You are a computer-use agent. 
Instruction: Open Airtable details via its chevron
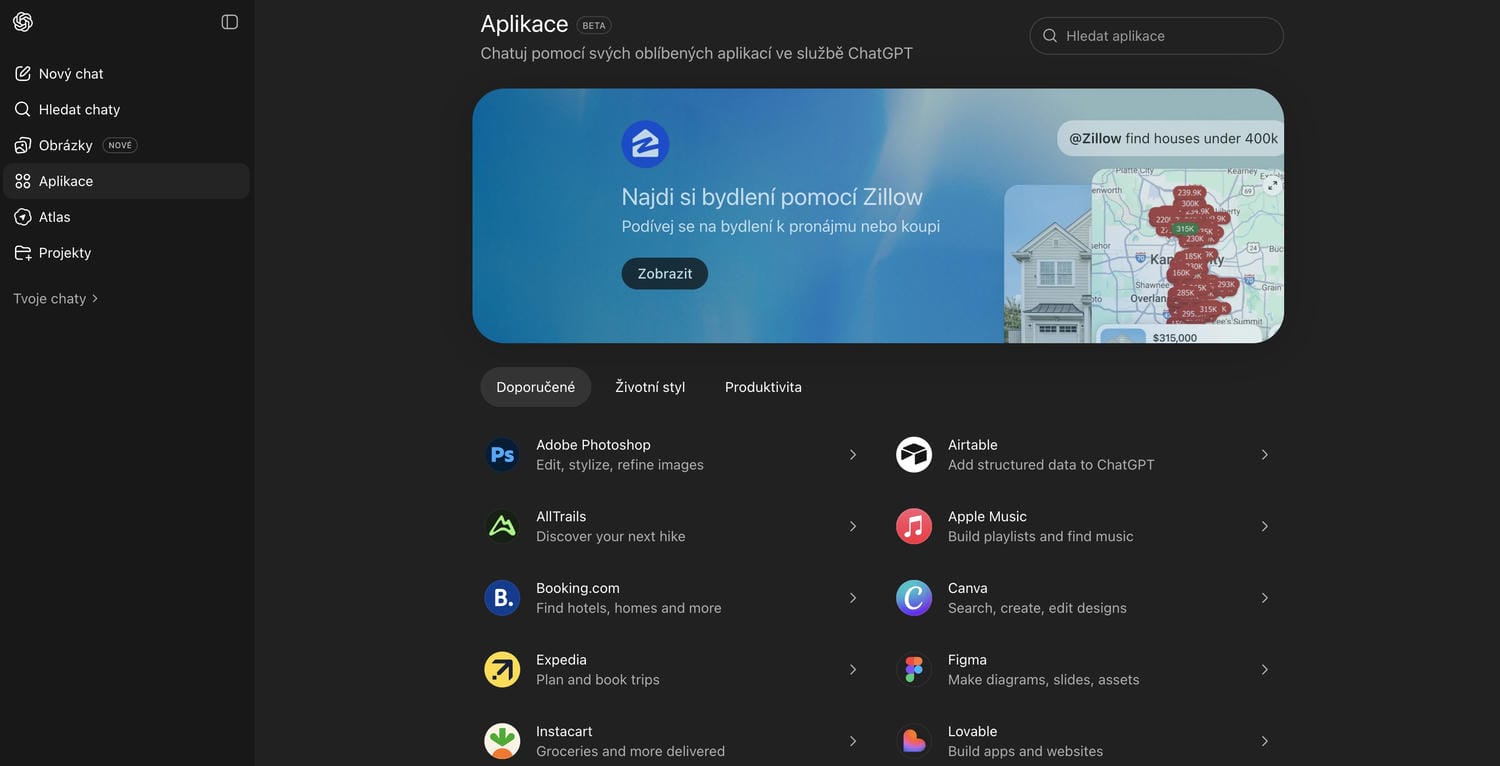1264,455
